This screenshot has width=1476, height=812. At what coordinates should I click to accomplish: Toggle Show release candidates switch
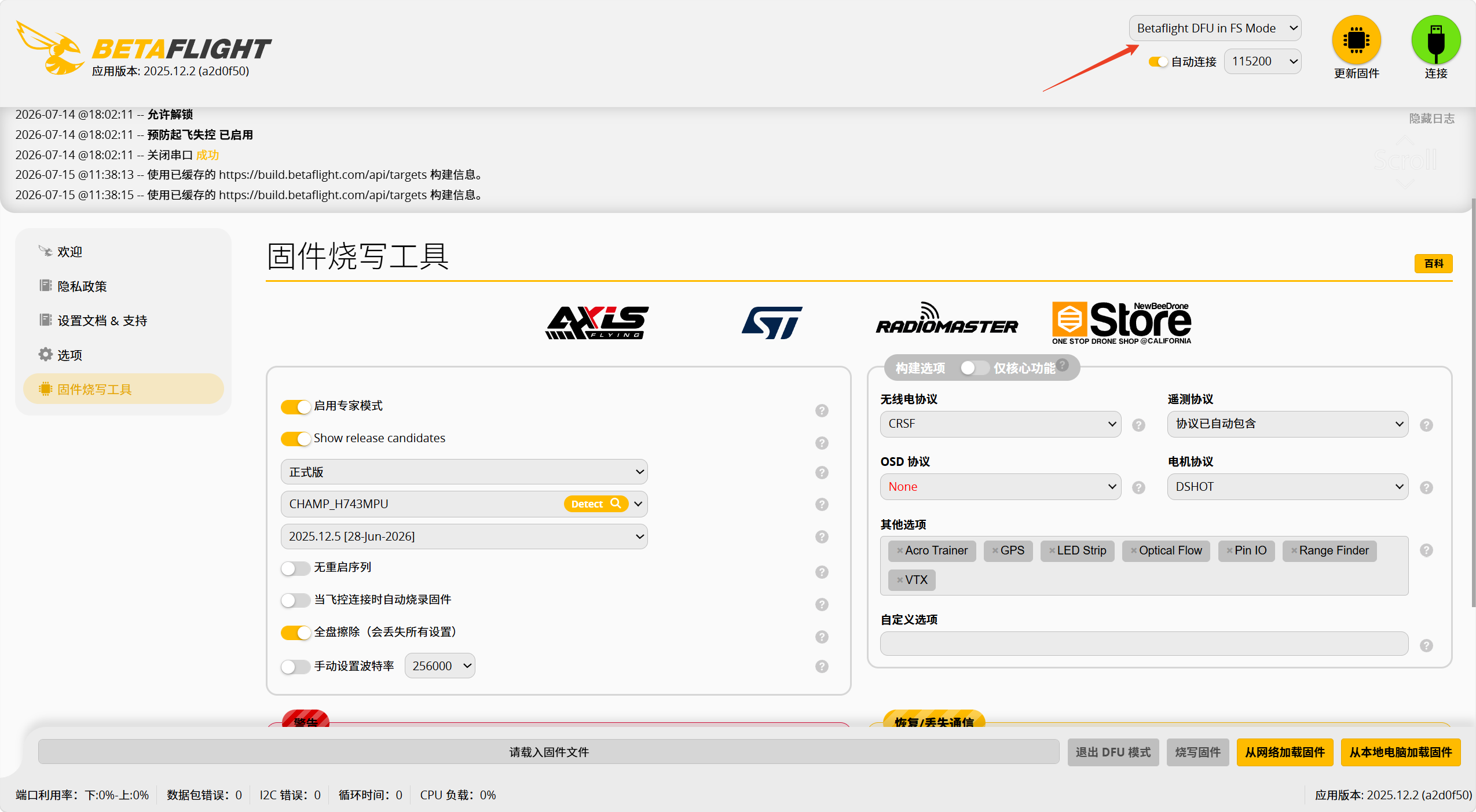tap(295, 439)
